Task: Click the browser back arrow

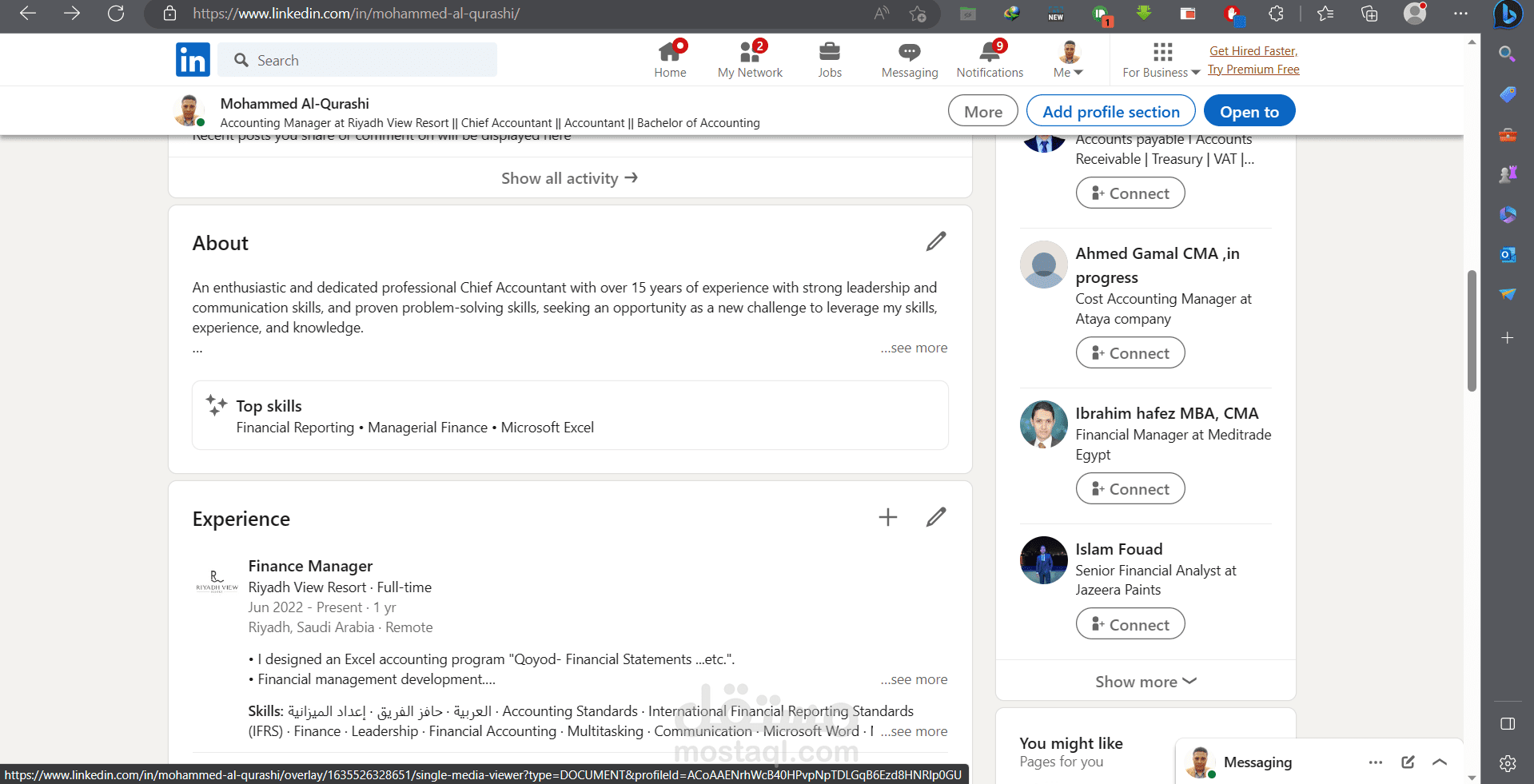Action: [x=28, y=14]
